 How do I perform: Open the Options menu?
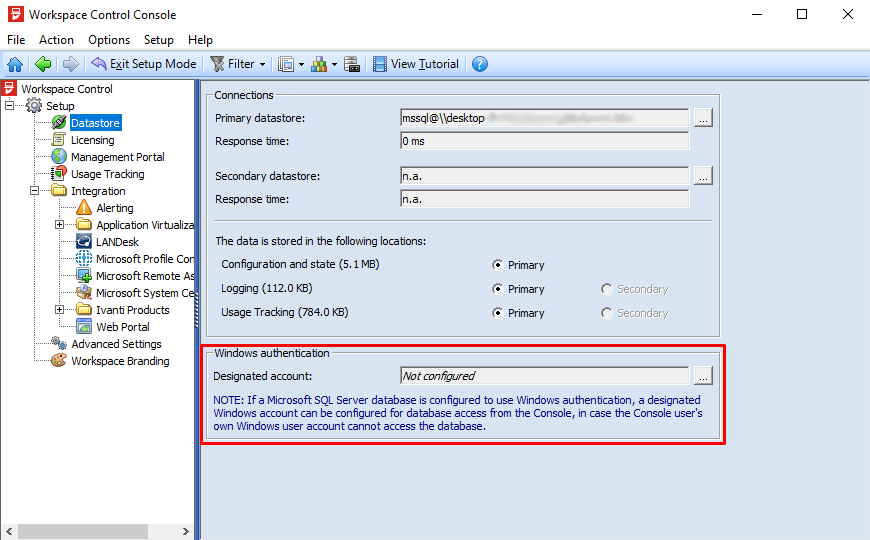[x=109, y=40]
